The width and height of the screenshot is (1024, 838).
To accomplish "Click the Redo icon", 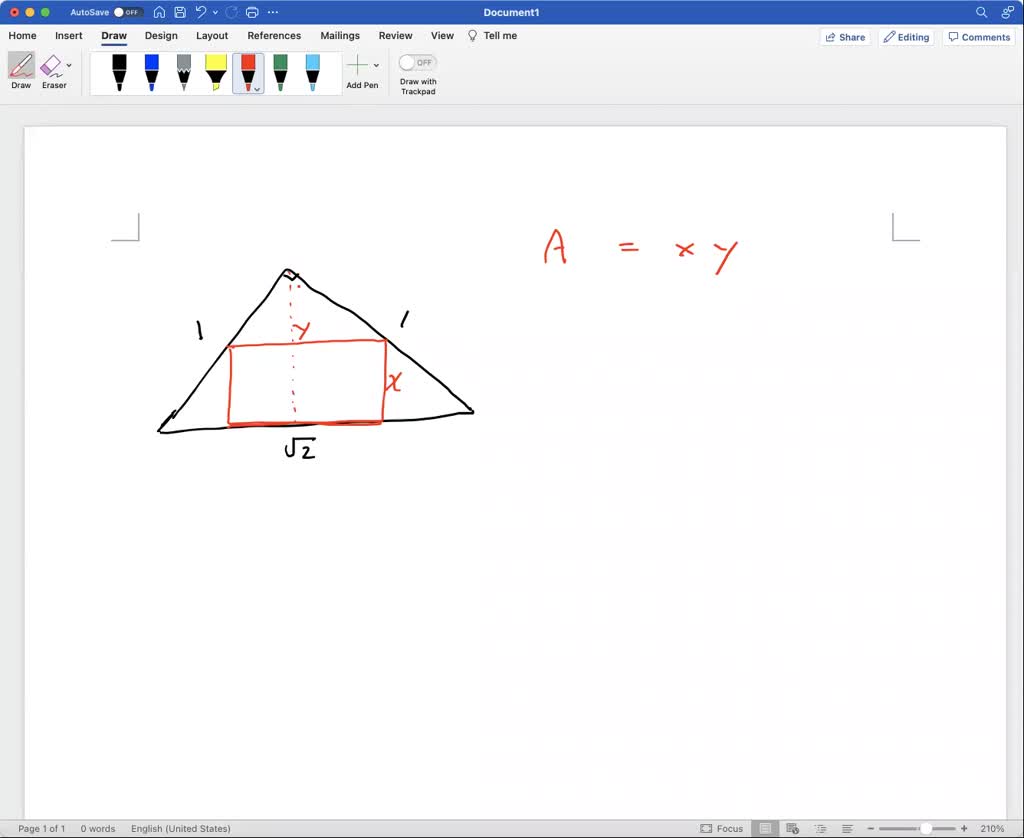I will [x=231, y=12].
